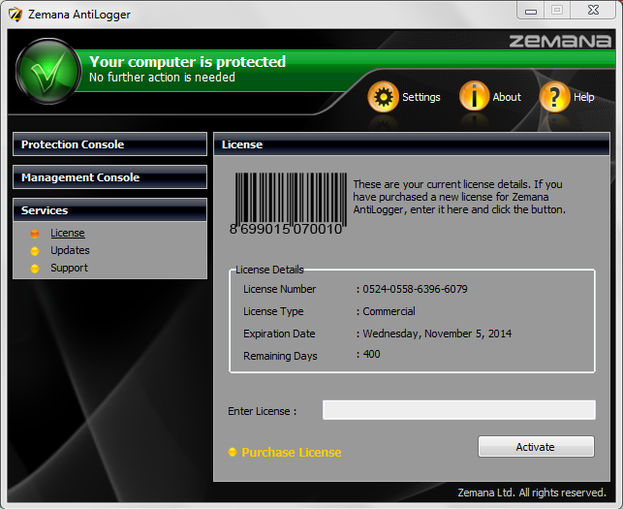Close the Zemana AntiLogger window
Image resolution: width=623 pixels, height=509 pixels.
click(x=593, y=10)
